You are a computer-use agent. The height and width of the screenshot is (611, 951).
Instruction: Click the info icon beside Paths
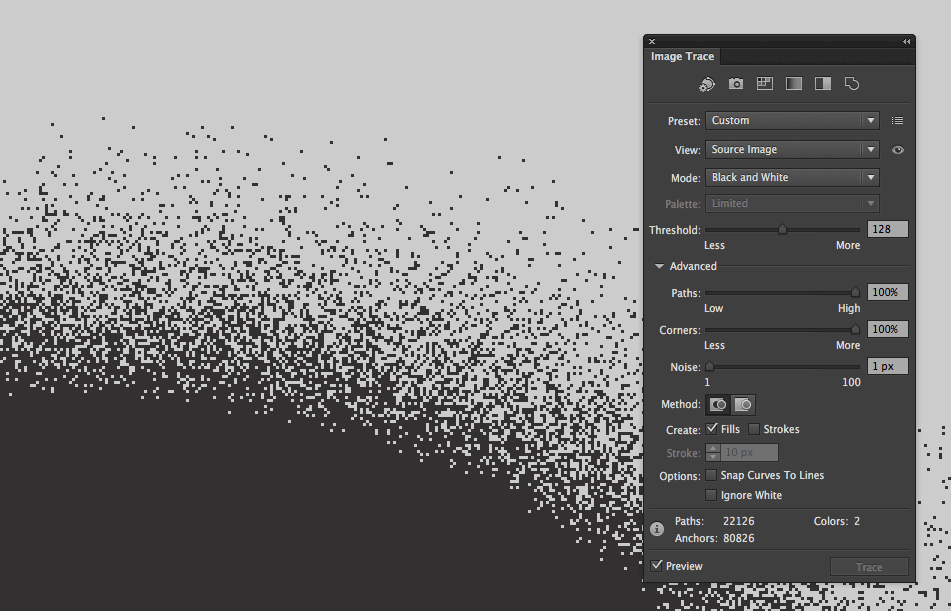click(x=657, y=529)
